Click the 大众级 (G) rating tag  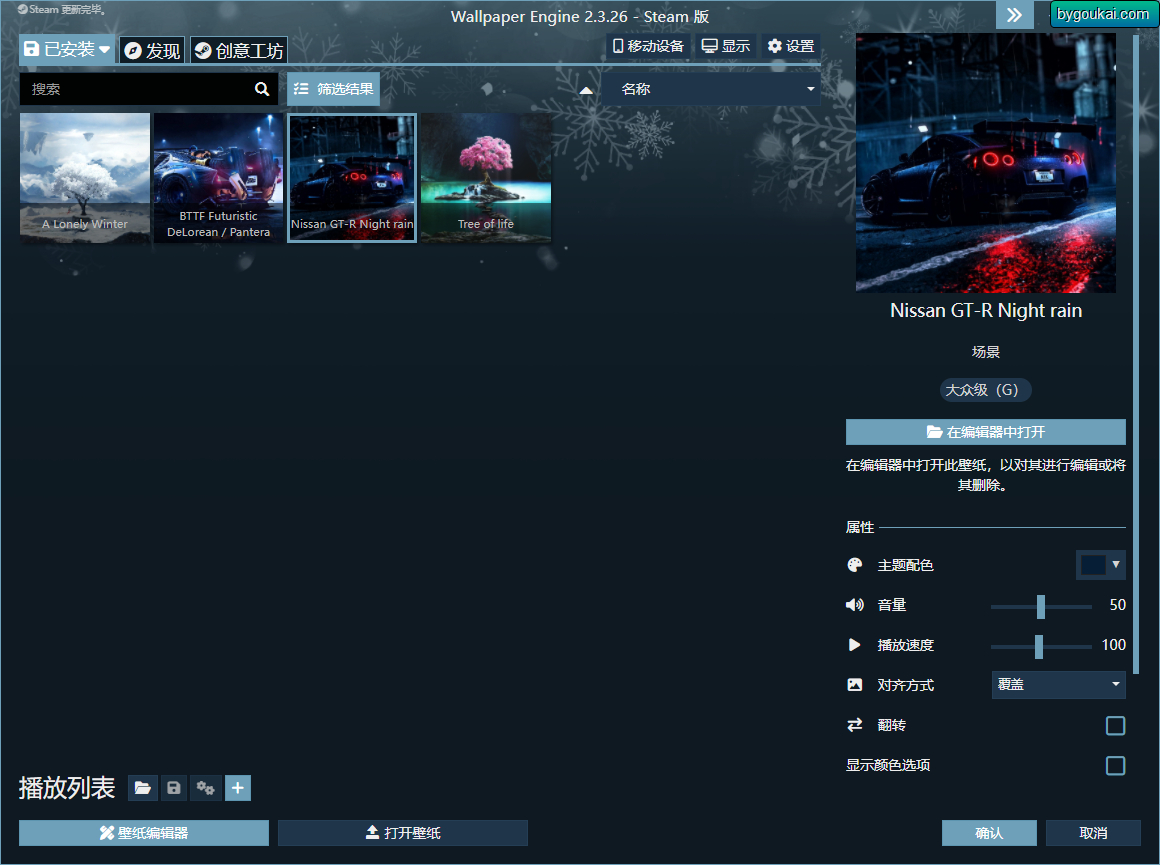point(985,390)
